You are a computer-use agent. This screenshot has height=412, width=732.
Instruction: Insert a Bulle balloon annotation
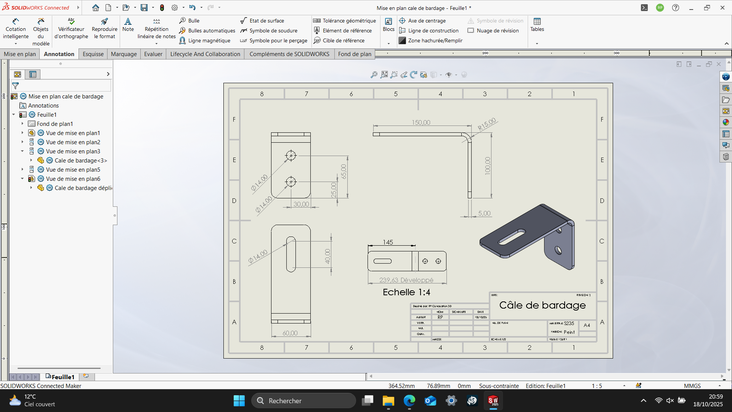193,20
